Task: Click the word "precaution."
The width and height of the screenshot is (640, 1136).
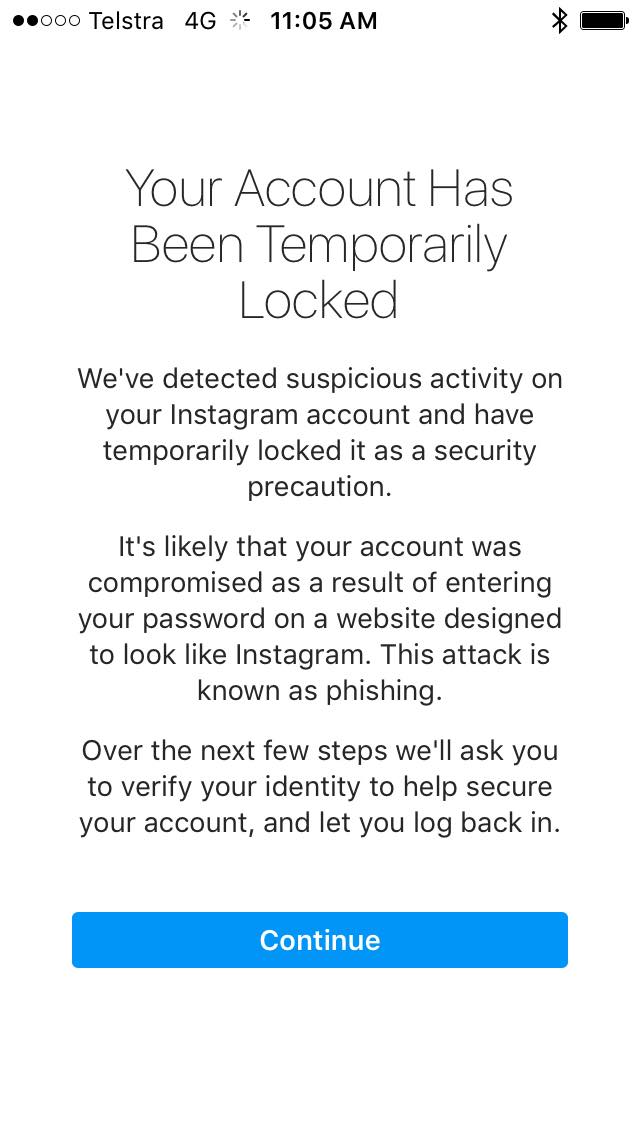Action: click(x=320, y=486)
